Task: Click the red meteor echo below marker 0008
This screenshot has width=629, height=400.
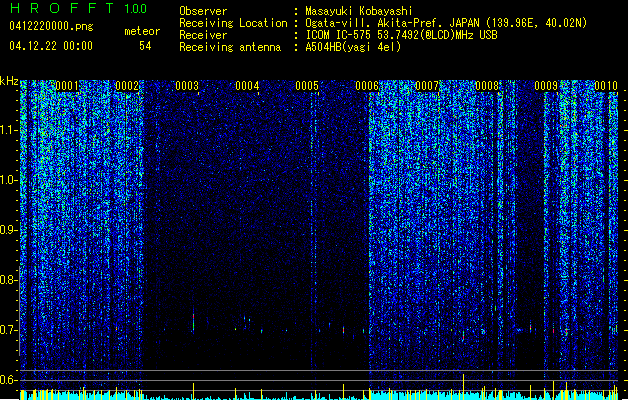Action: tap(463, 335)
